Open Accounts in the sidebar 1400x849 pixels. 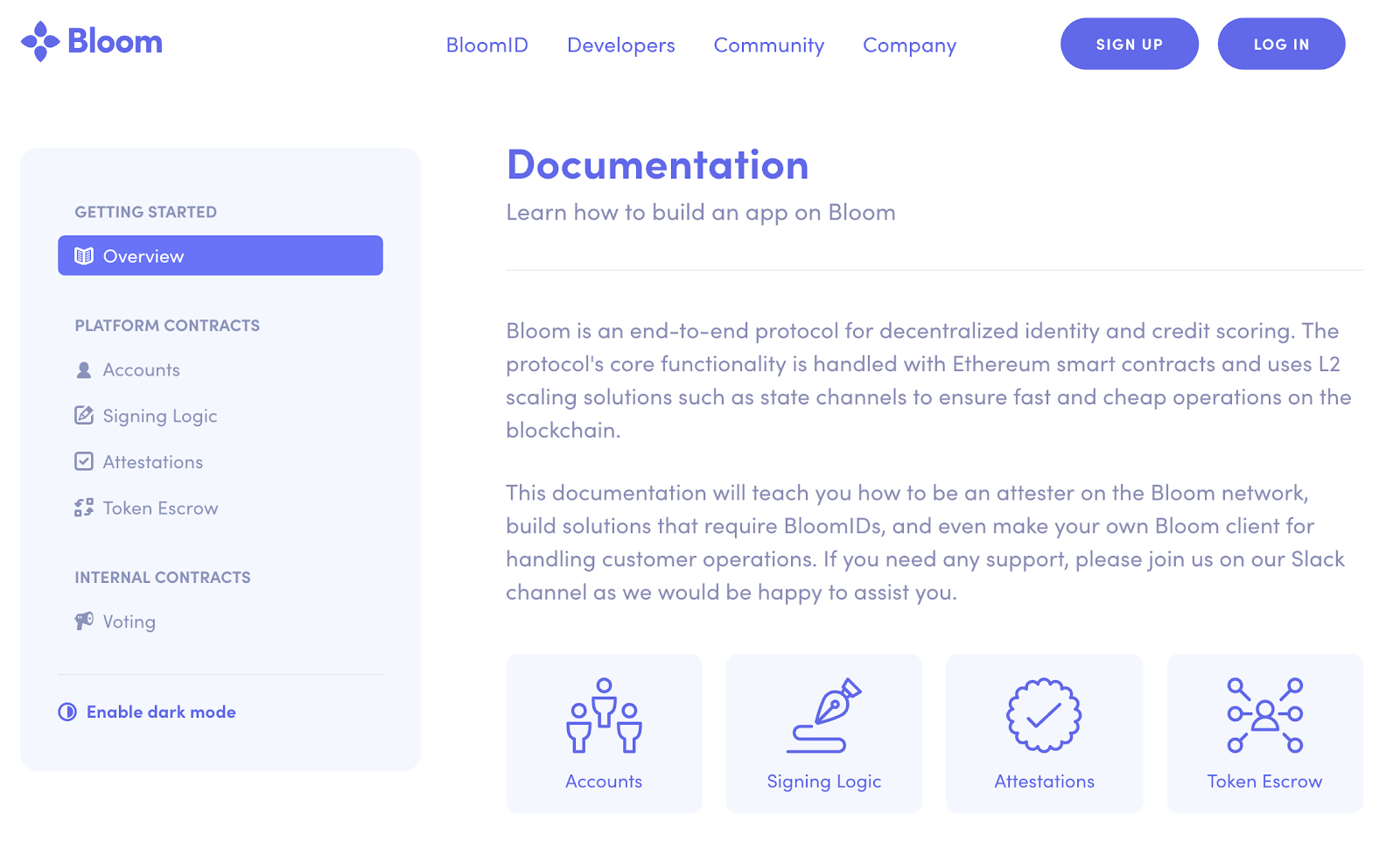pos(142,370)
